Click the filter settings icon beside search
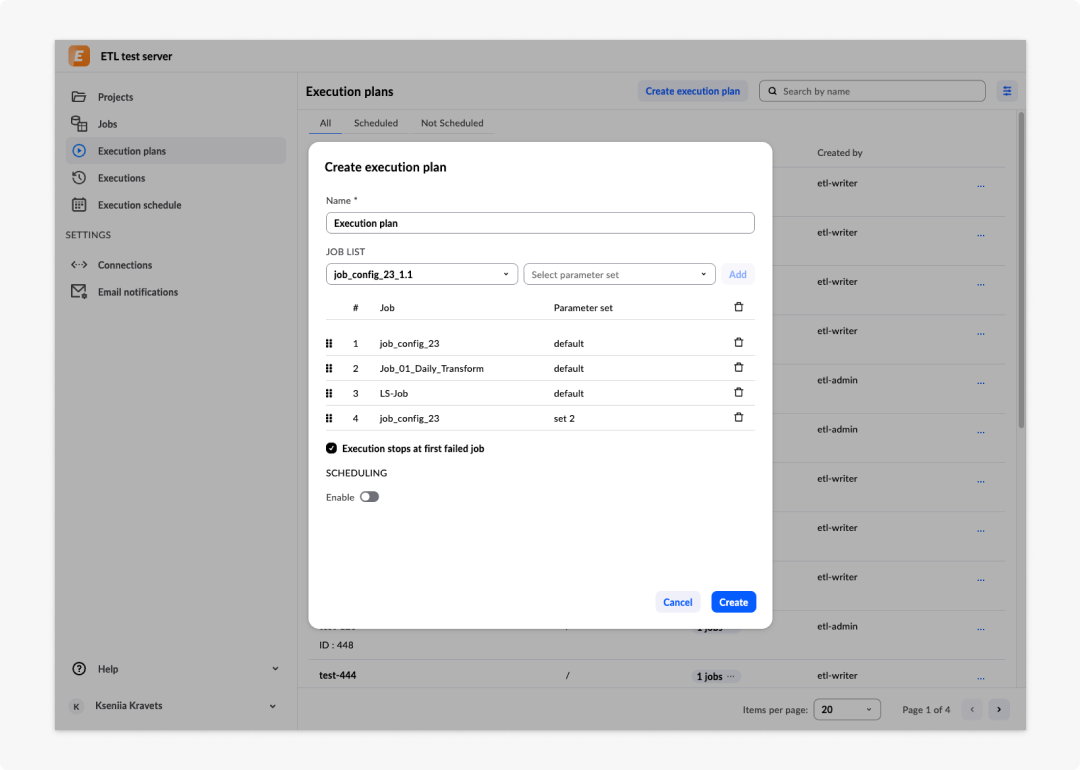 tap(1007, 91)
